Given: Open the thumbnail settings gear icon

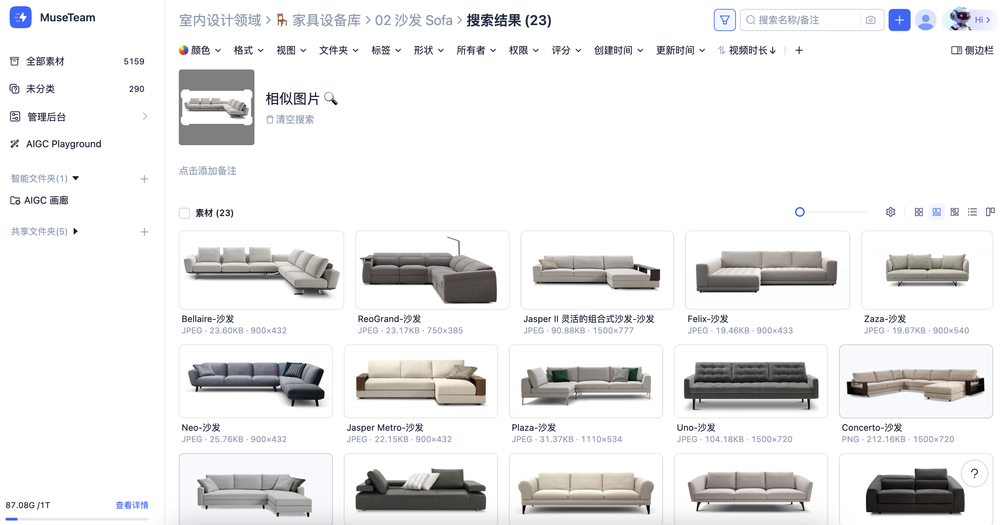Looking at the screenshot, I should point(890,212).
